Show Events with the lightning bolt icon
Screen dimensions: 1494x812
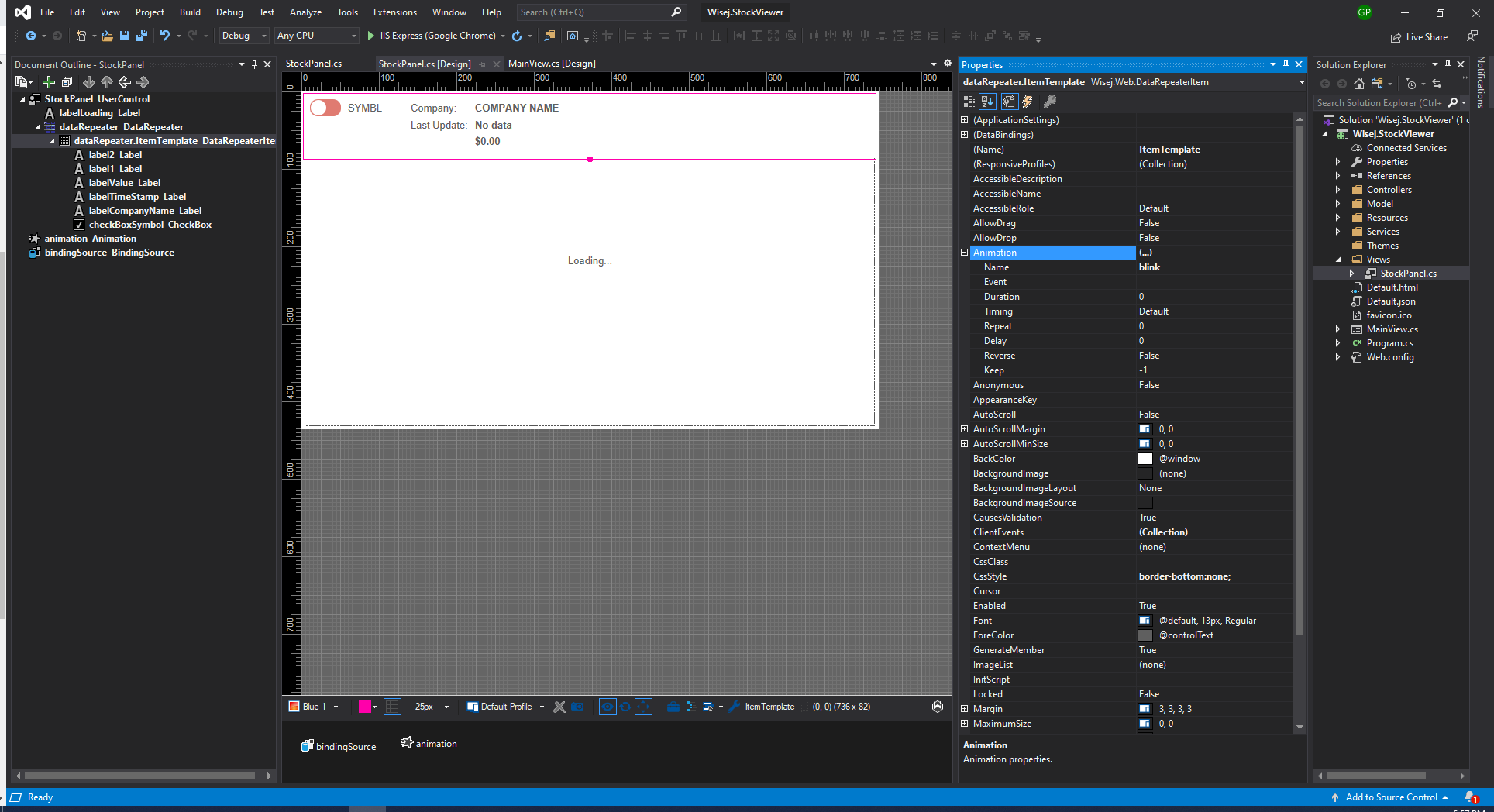[x=1028, y=101]
